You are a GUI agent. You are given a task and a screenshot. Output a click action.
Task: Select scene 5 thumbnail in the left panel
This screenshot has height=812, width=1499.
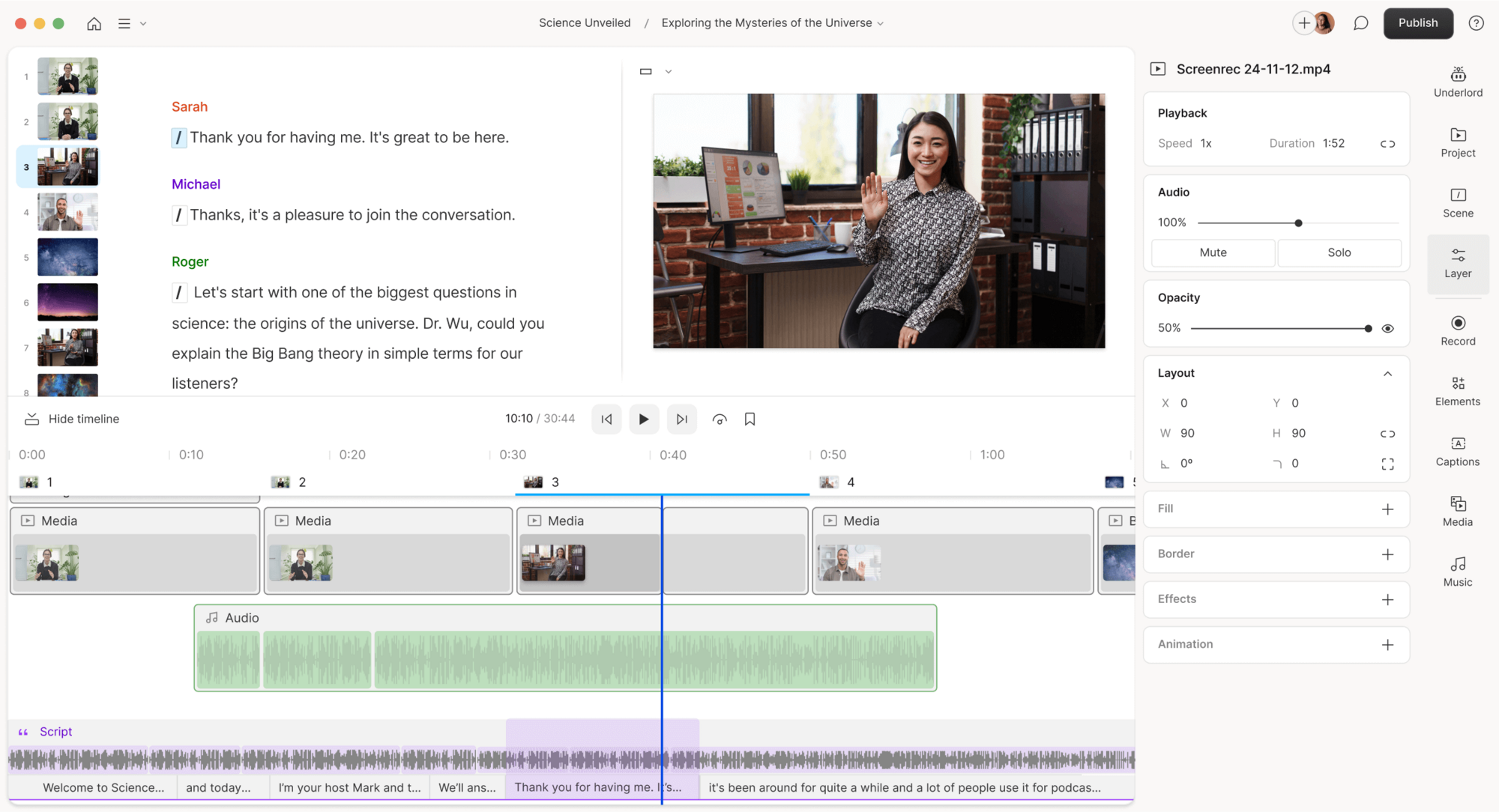coord(67,257)
